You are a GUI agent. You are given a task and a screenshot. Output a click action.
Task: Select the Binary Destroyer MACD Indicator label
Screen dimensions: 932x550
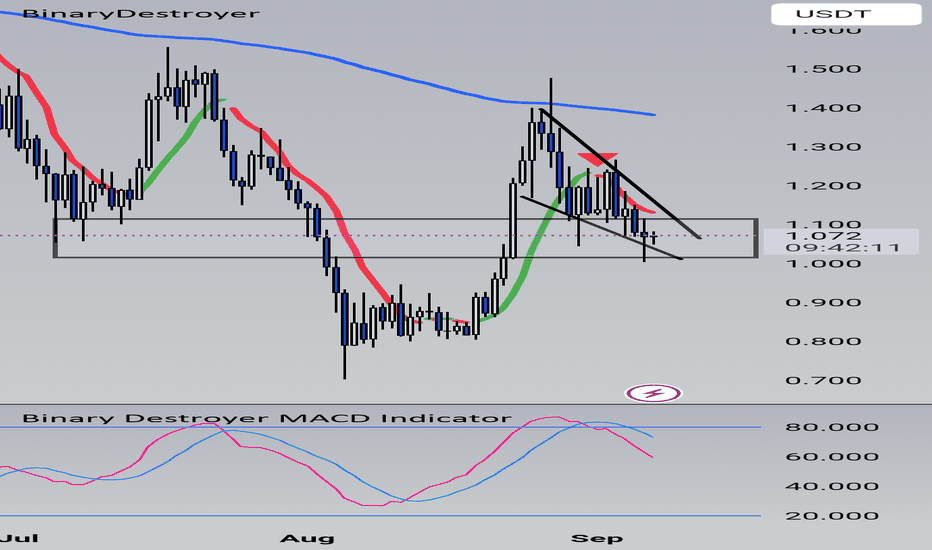pos(267,418)
